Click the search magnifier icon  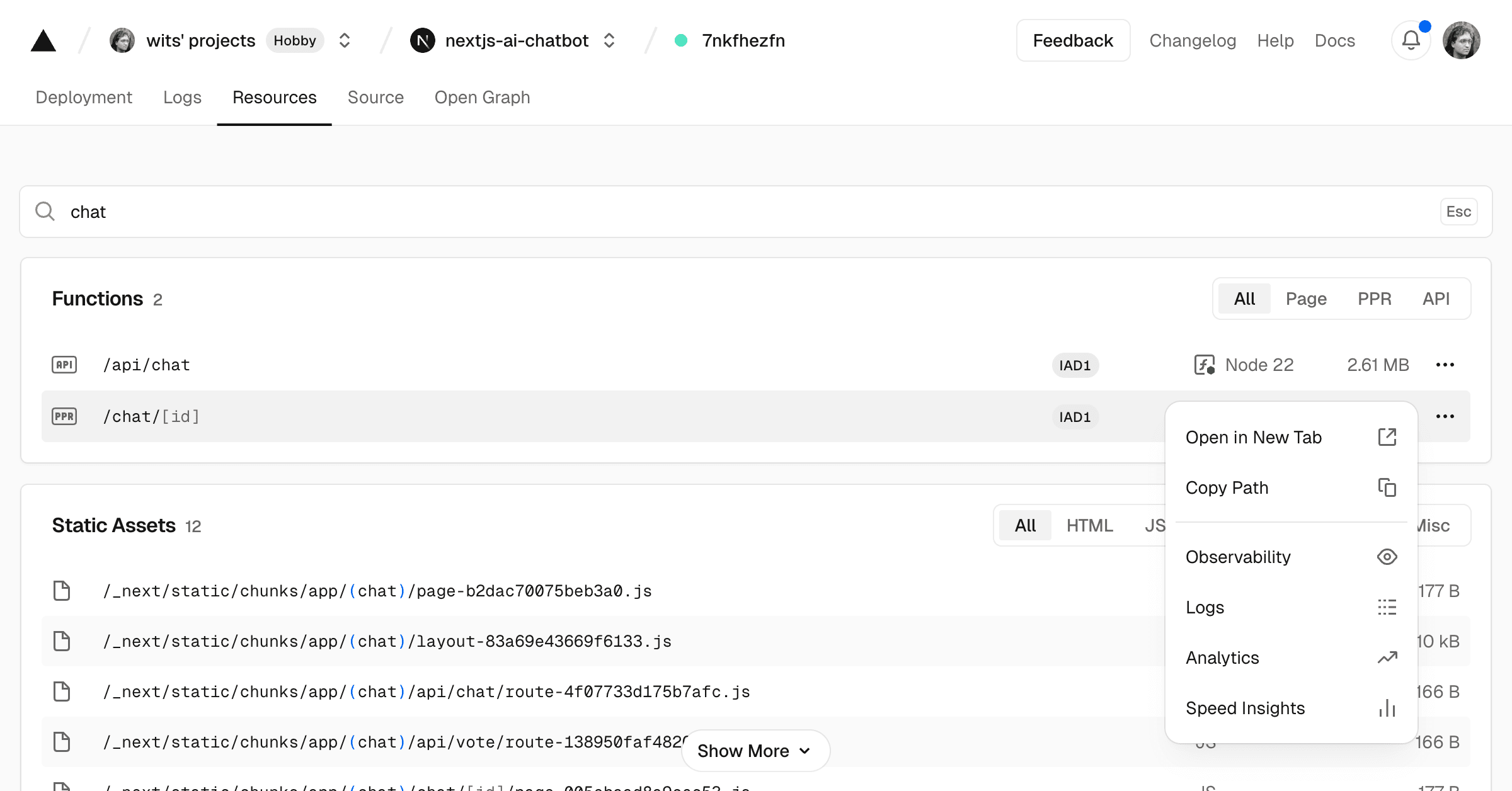pos(45,211)
